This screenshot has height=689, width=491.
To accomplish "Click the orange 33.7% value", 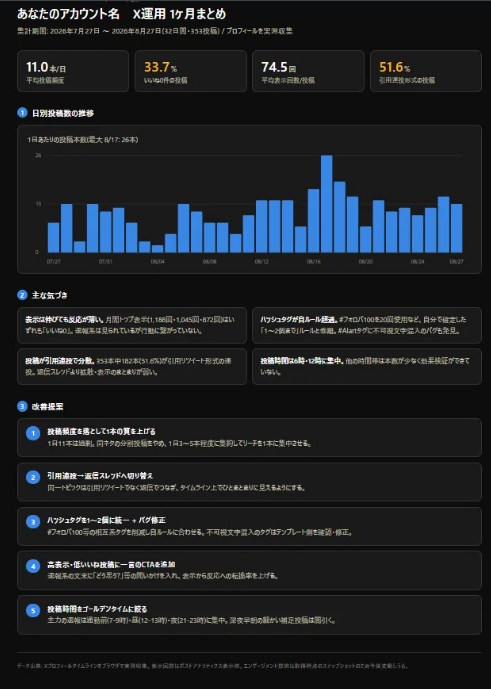I will (x=160, y=67).
